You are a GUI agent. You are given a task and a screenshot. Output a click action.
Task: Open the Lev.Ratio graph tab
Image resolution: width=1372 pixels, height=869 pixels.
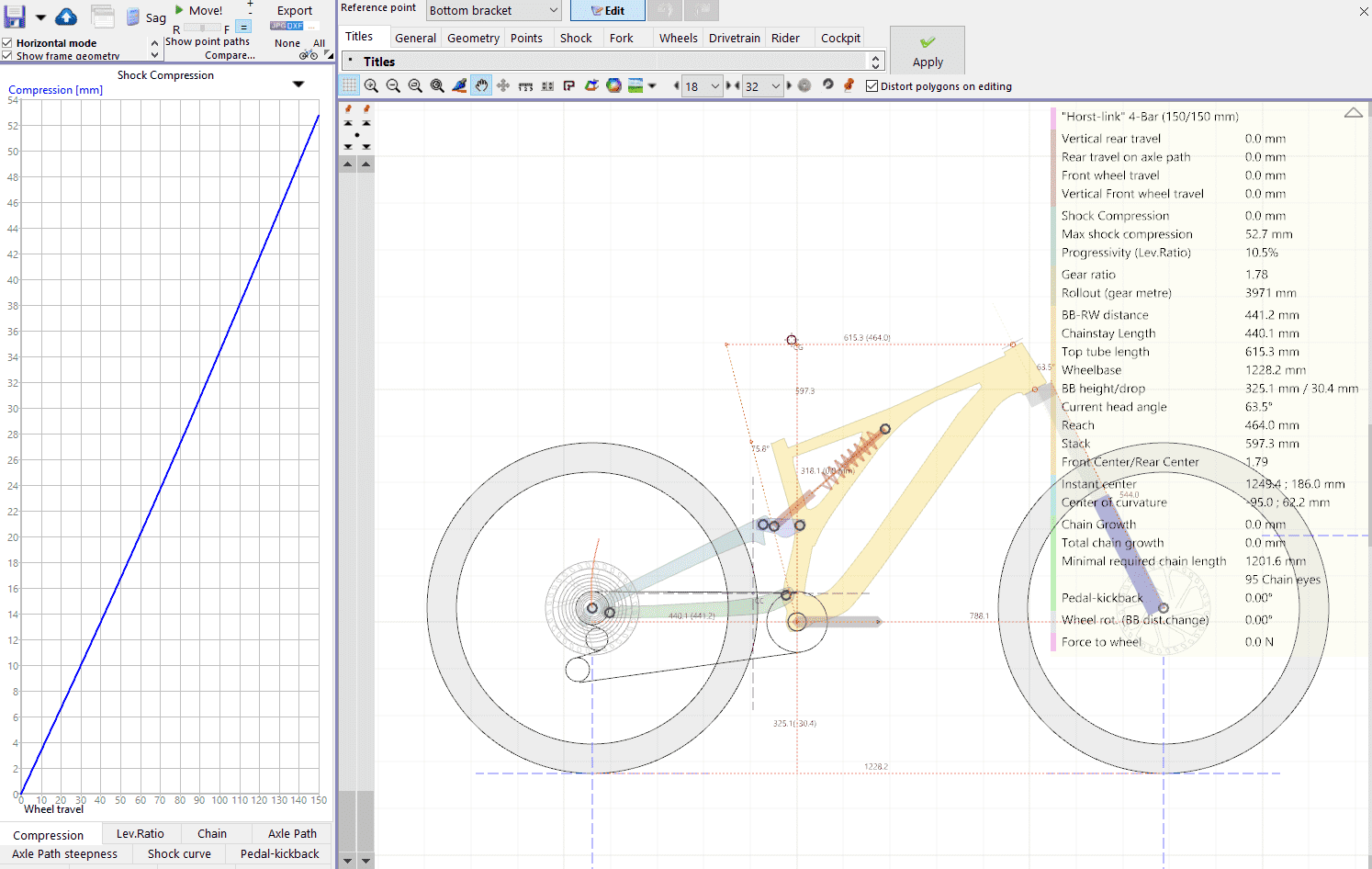(x=140, y=833)
